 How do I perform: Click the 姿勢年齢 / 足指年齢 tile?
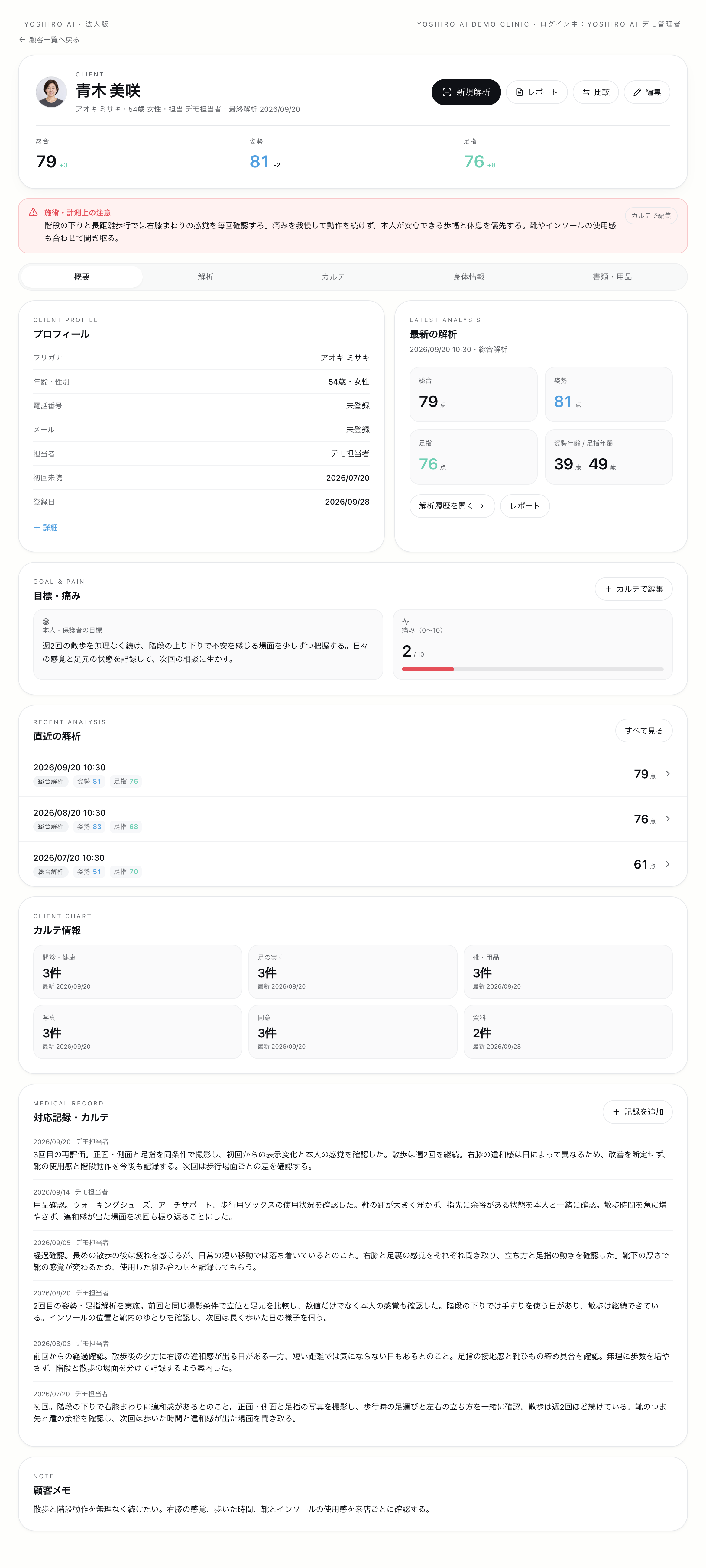(x=609, y=457)
